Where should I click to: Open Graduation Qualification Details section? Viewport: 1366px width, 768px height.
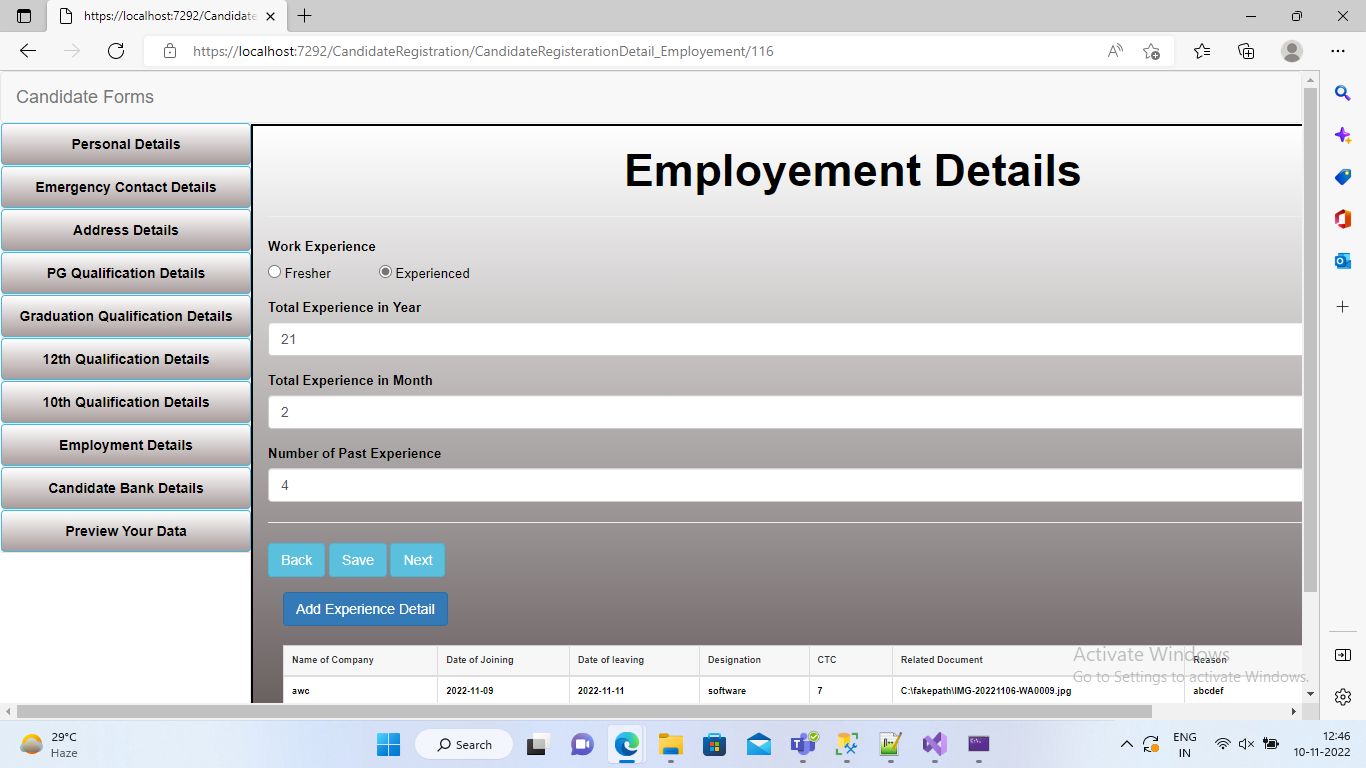[126, 316]
